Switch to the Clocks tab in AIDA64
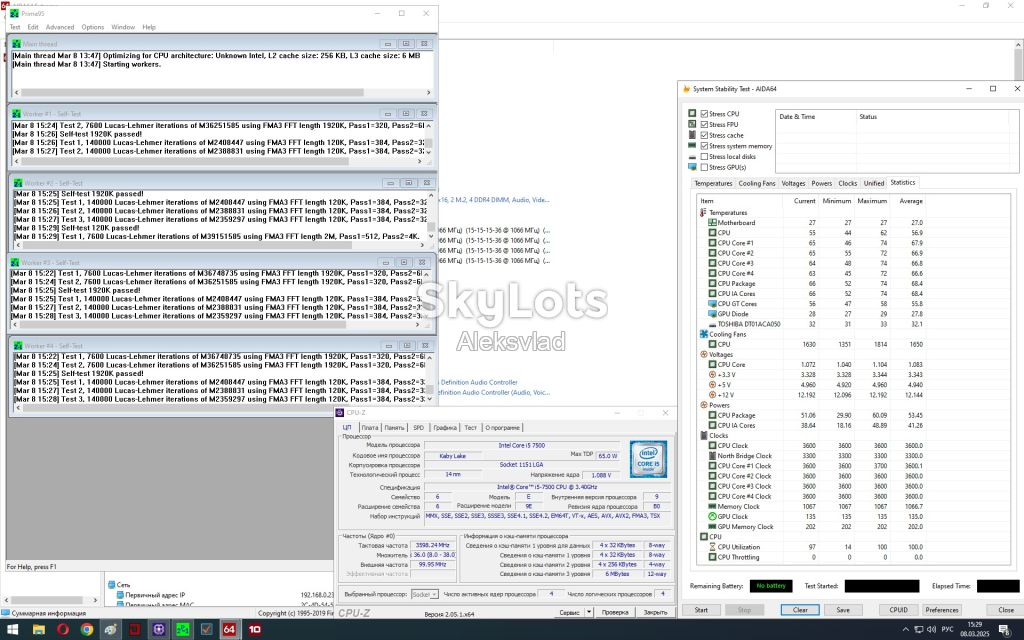 [x=848, y=184]
